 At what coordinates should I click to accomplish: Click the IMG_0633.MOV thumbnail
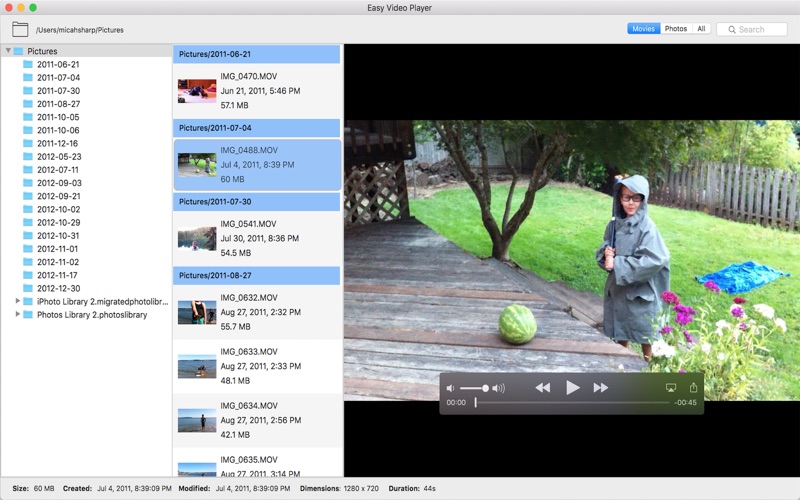pyautogui.click(x=197, y=366)
